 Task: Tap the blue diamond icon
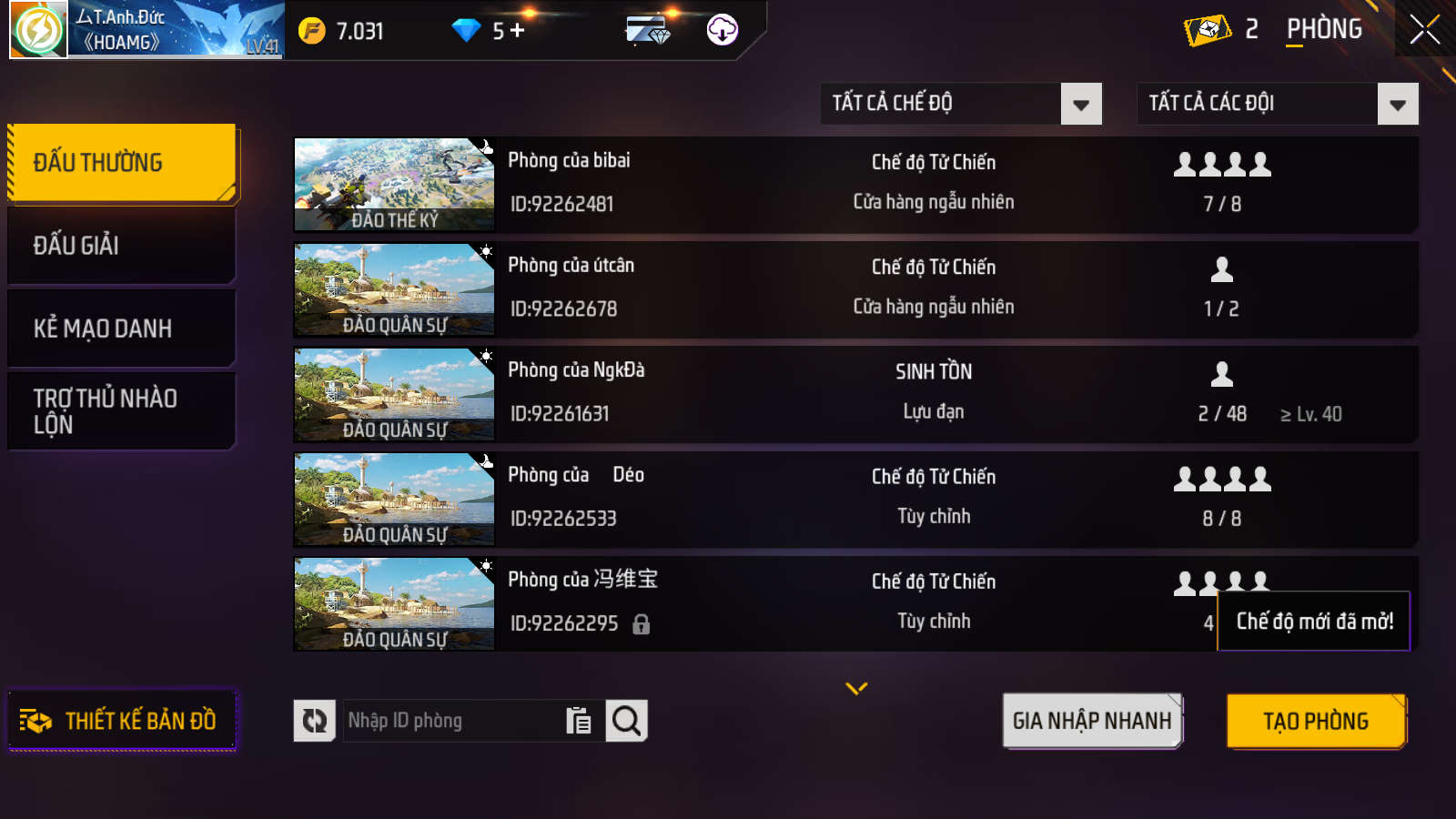[x=466, y=31]
